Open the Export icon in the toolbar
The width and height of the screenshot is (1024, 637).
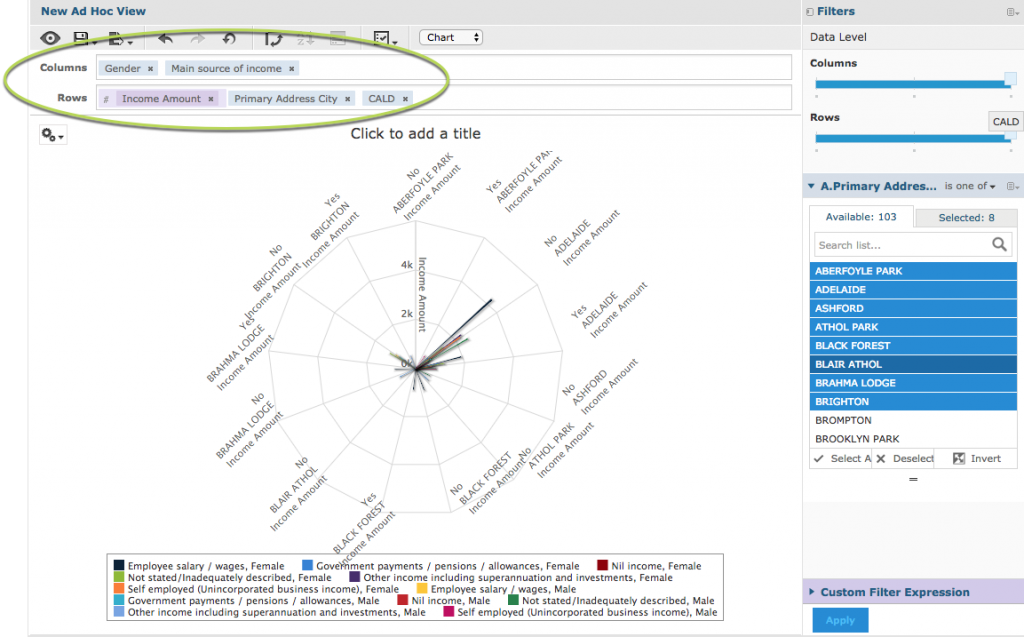pos(116,38)
